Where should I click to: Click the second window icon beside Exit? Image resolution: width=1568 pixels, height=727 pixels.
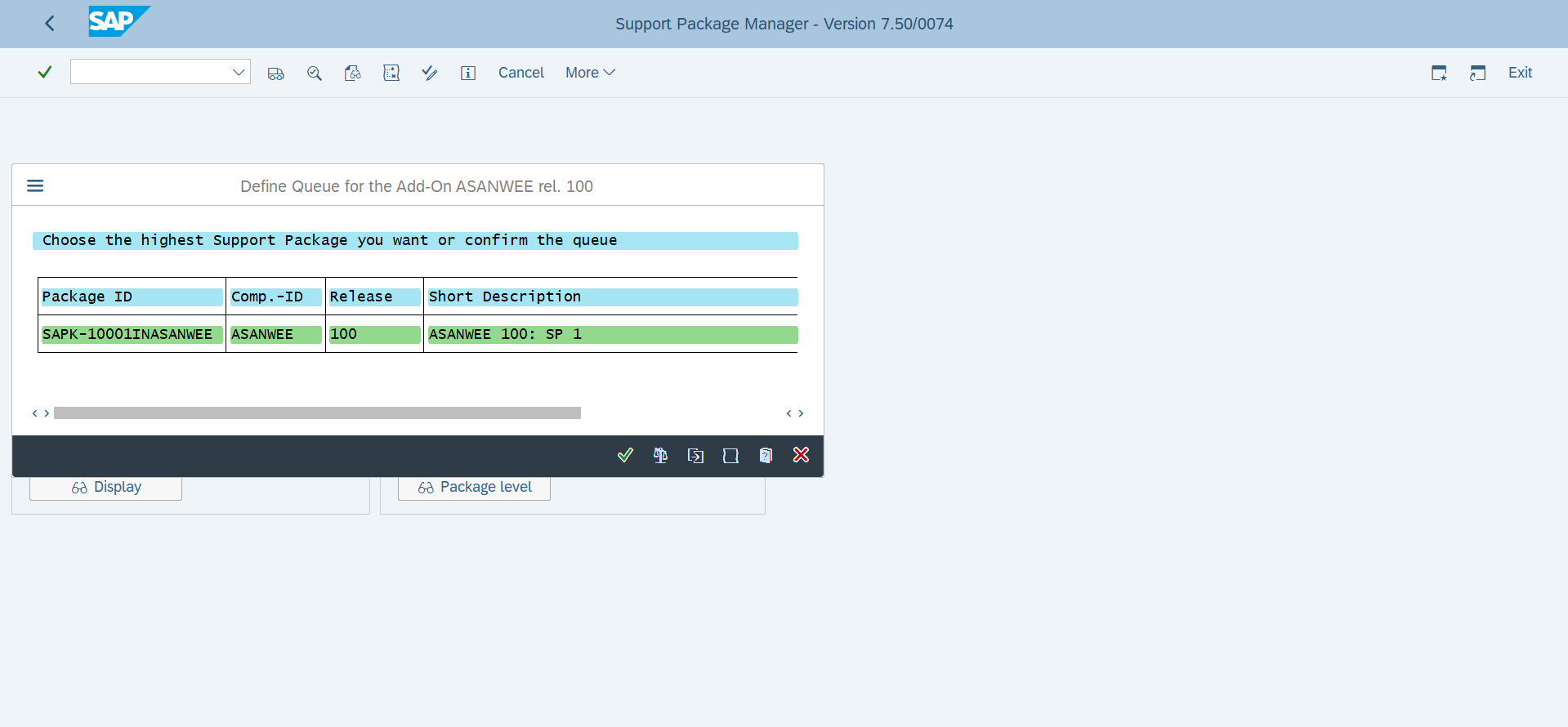coord(1477,74)
